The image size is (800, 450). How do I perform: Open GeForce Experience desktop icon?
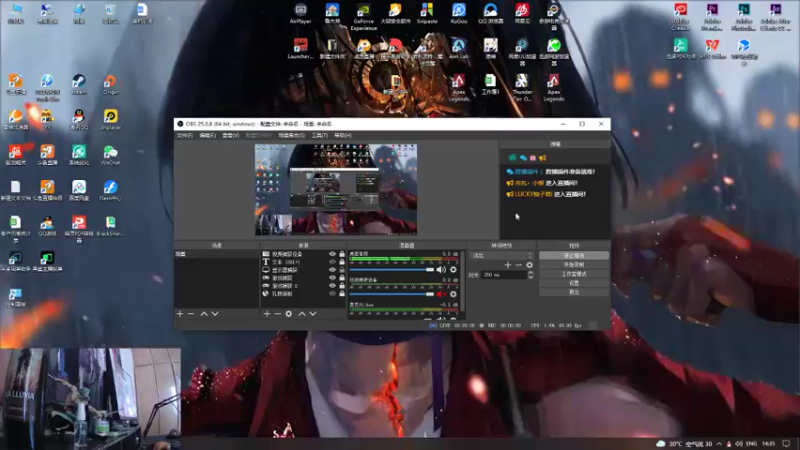coord(364,17)
